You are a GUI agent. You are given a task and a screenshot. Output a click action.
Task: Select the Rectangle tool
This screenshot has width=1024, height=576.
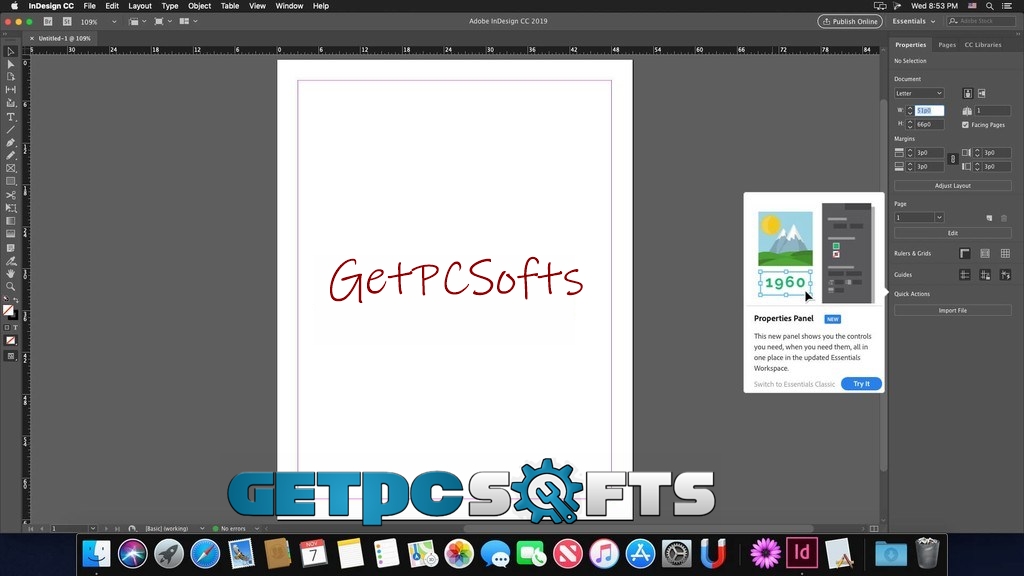tap(10, 182)
